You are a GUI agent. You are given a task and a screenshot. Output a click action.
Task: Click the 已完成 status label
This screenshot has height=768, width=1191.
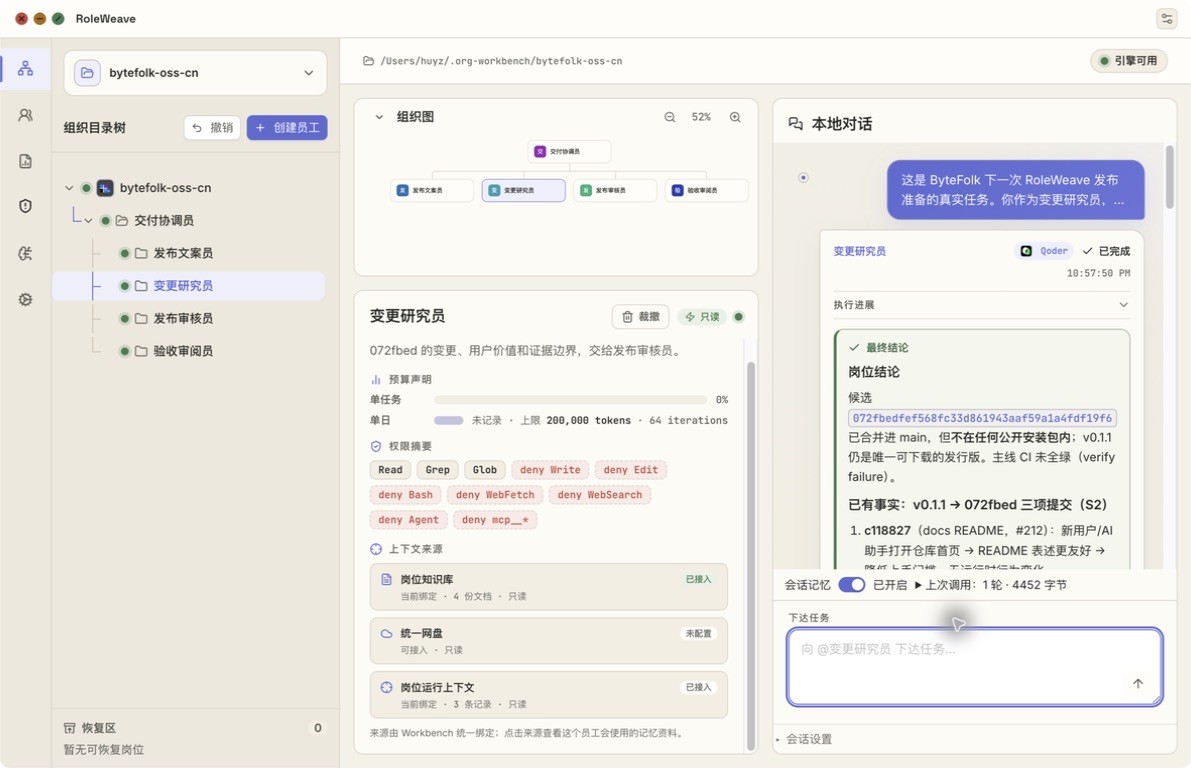1107,251
